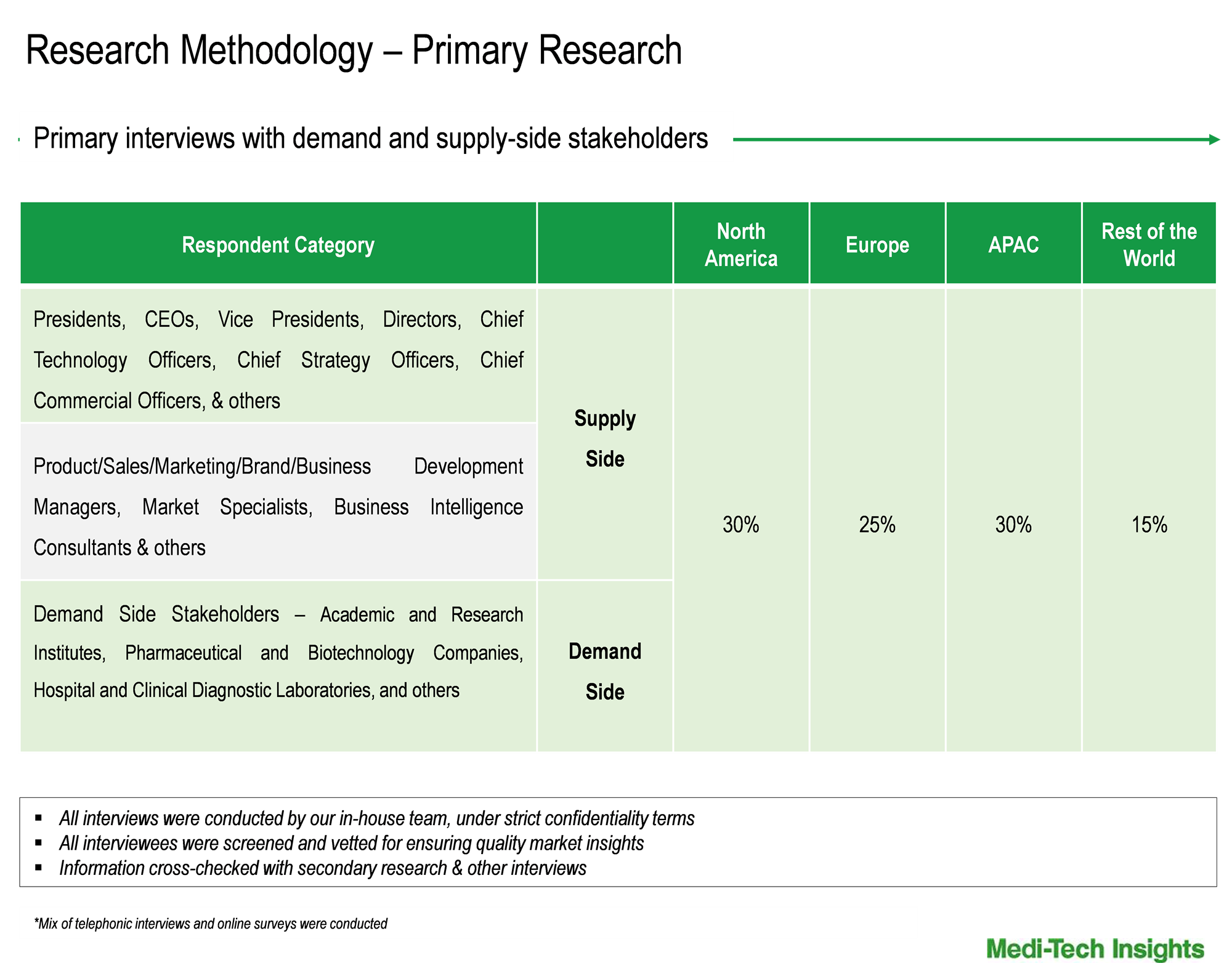Click the 'Rest of the World' column header

click(x=1149, y=243)
